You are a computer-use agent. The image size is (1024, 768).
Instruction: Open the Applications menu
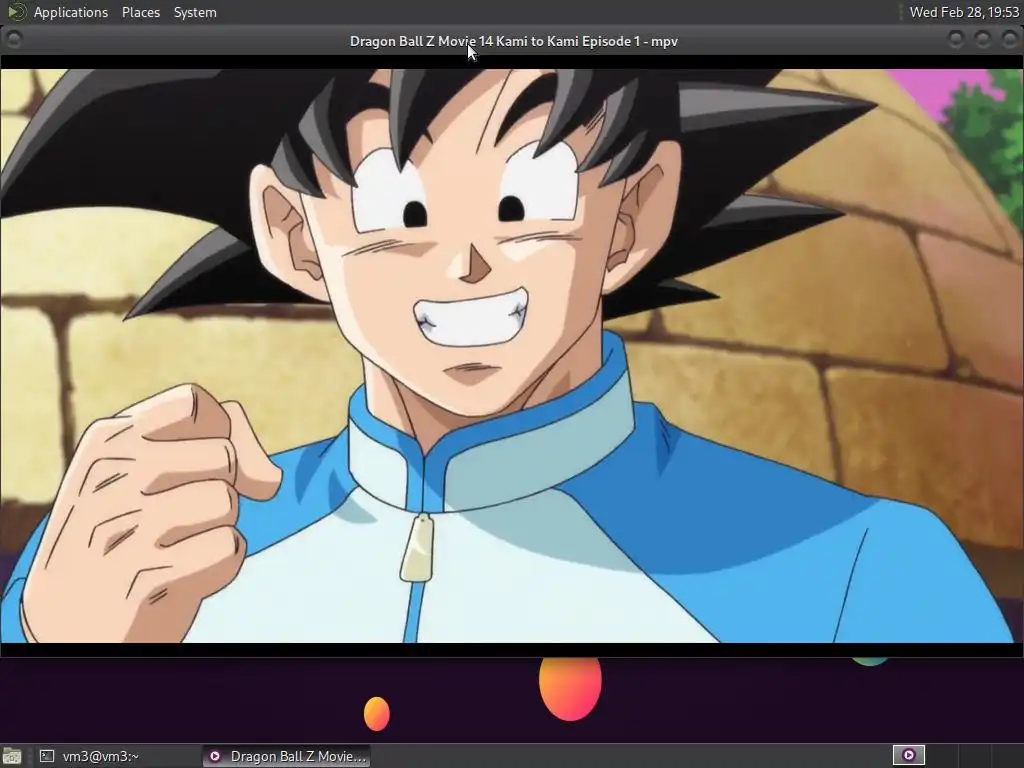[71, 12]
